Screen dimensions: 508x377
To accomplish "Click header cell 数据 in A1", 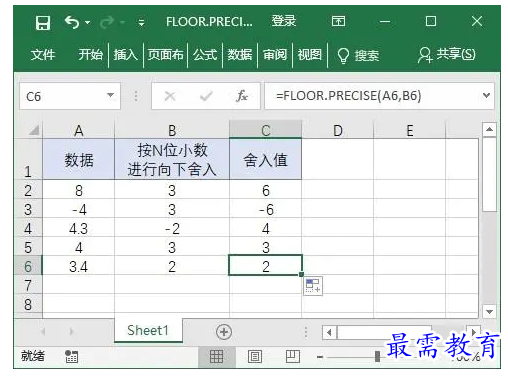I will tap(79, 160).
